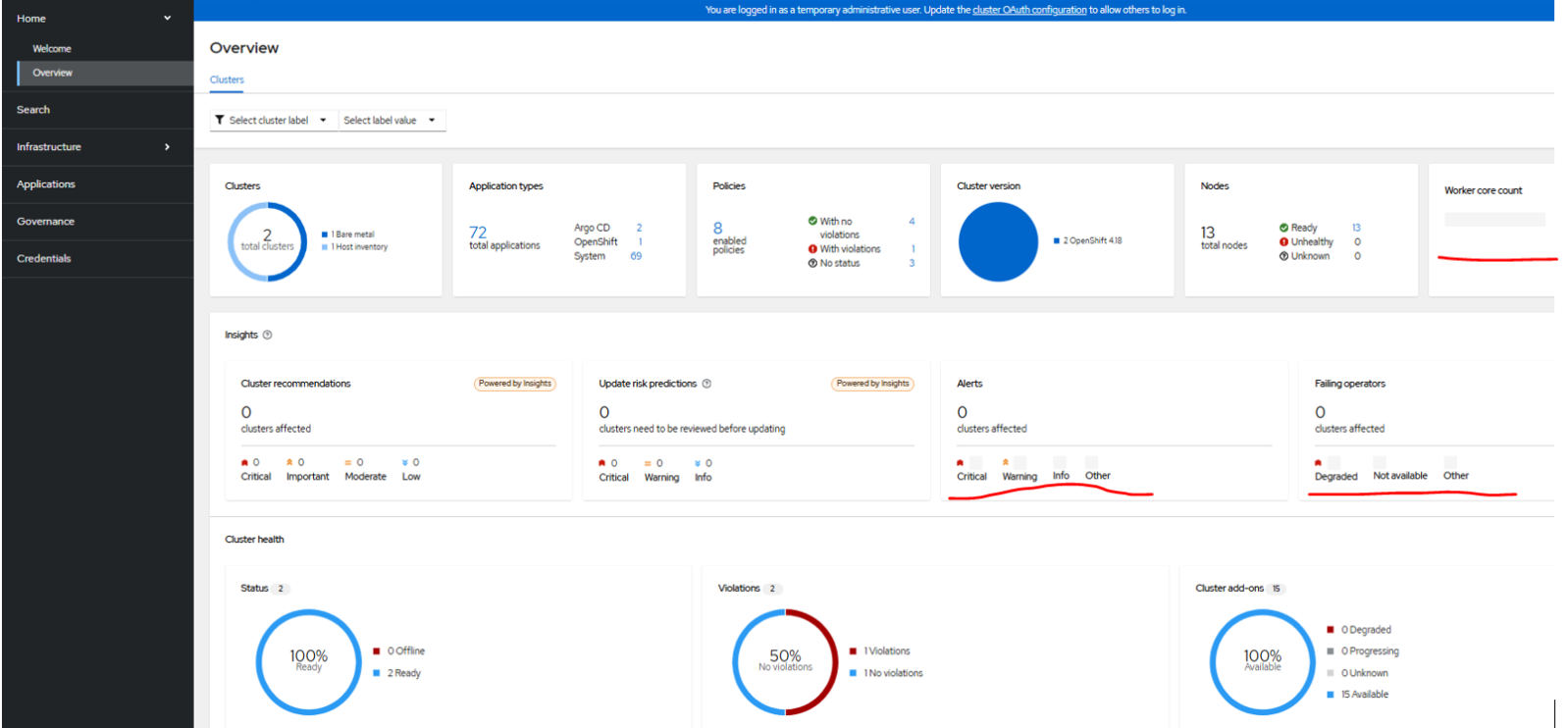
Task: Open the cluster OAuth configuration link
Action: click(1029, 10)
